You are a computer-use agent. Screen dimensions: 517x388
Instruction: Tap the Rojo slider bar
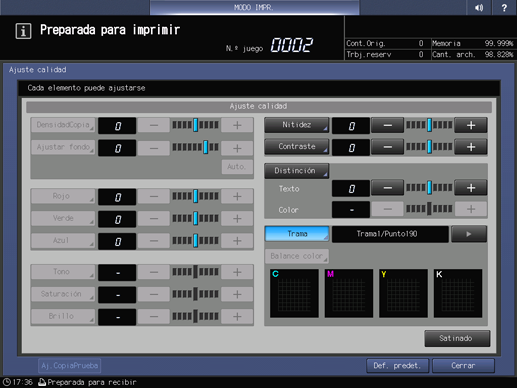196,196
